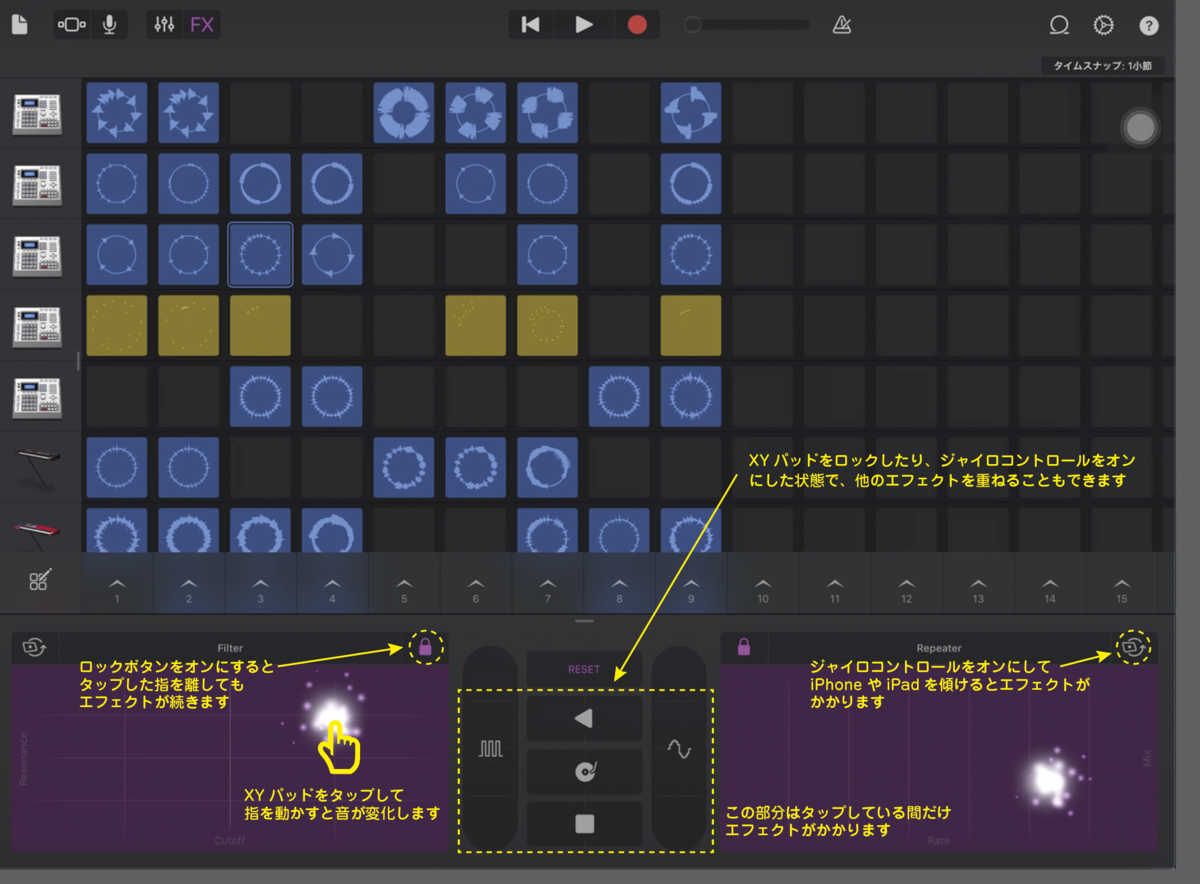Image resolution: width=1200 pixels, height=884 pixels.
Task: Open the Loop Browser
Action: 1059,25
